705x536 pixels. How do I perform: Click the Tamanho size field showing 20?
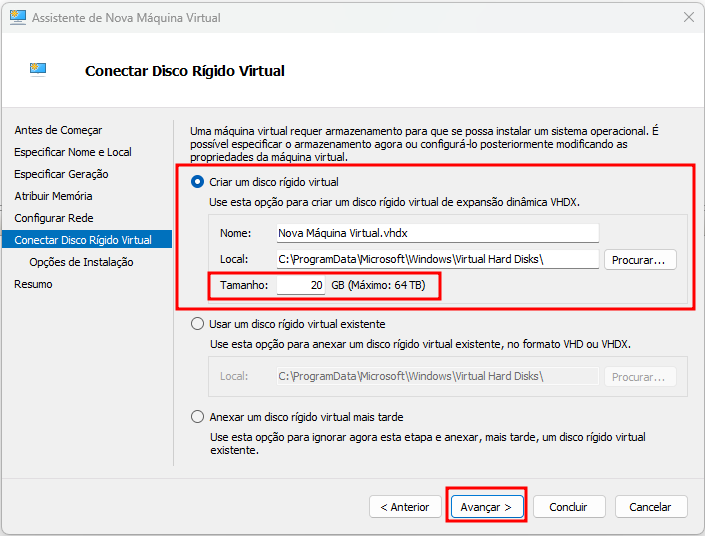point(301,285)
